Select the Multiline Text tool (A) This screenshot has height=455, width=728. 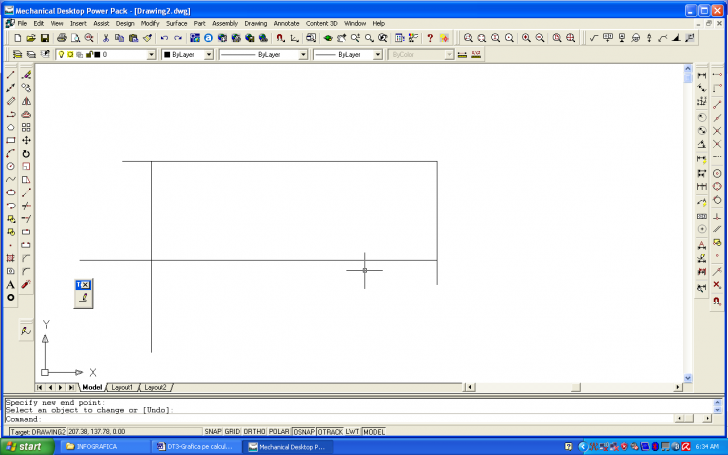11,285
